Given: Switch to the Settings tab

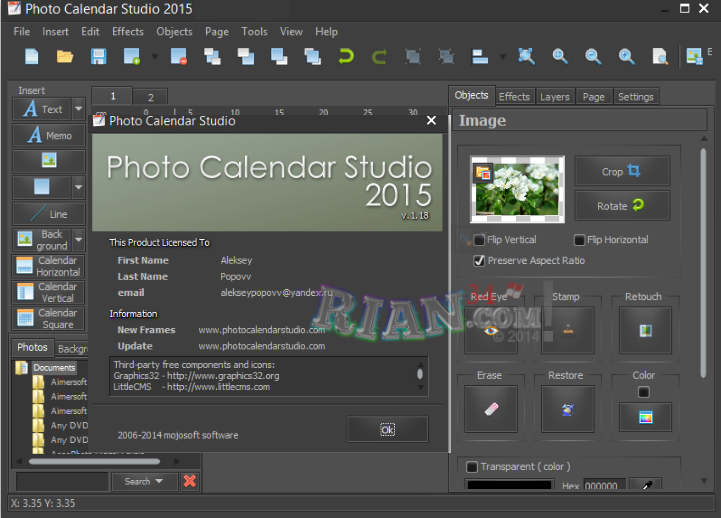Looking at the screenshot, I should [636, 97].
